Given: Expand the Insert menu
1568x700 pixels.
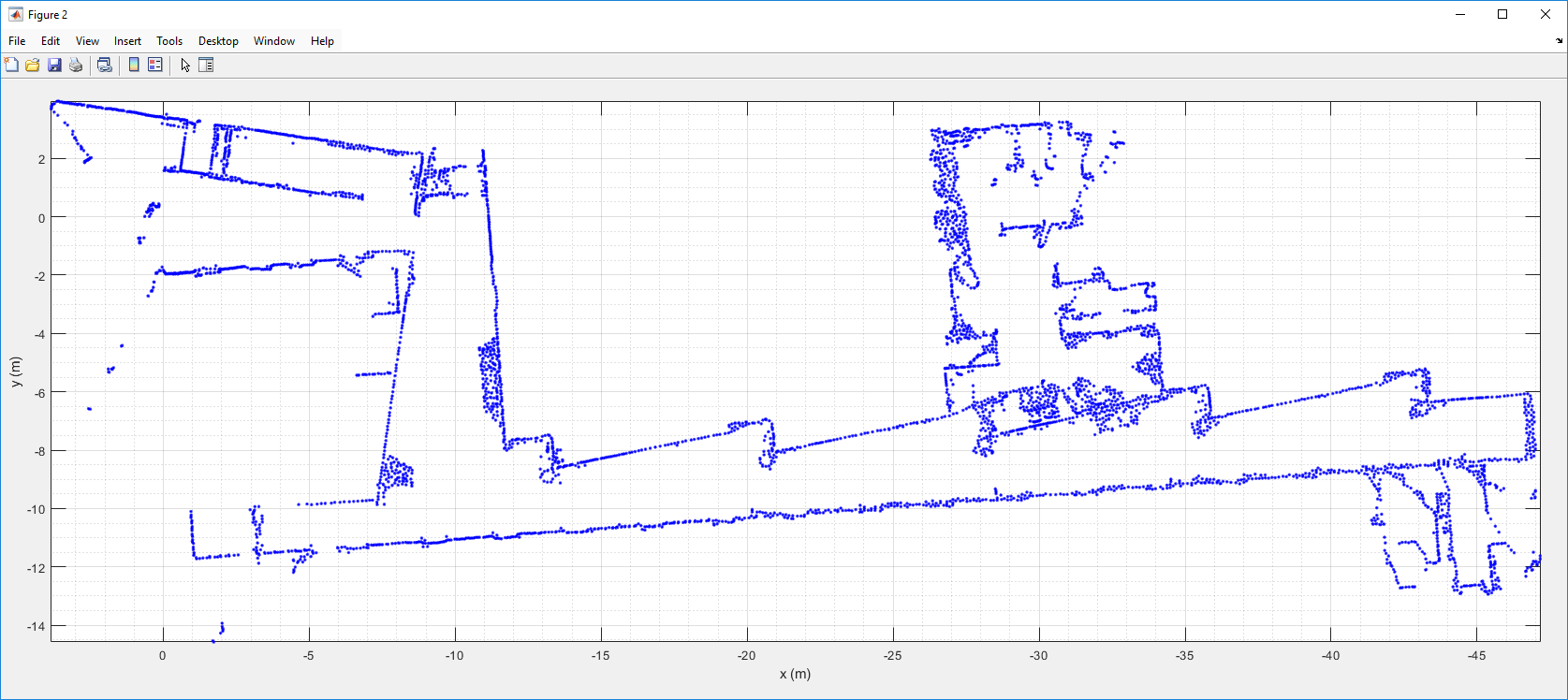Looking at the screenshot, I should [x=127, y=41].
